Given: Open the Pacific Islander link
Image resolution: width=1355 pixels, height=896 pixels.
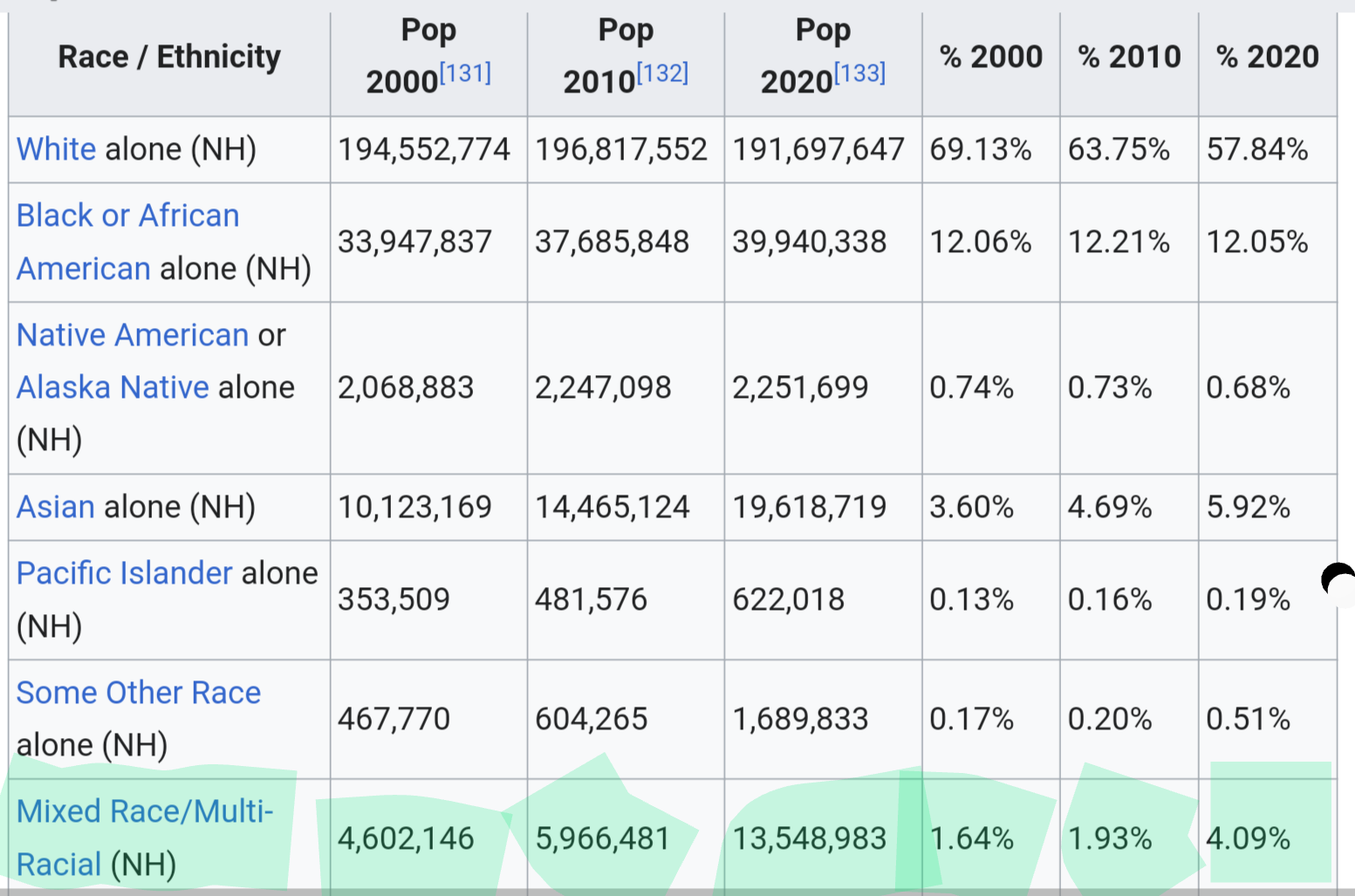Looking at the screenshot, I should [125, 573].
